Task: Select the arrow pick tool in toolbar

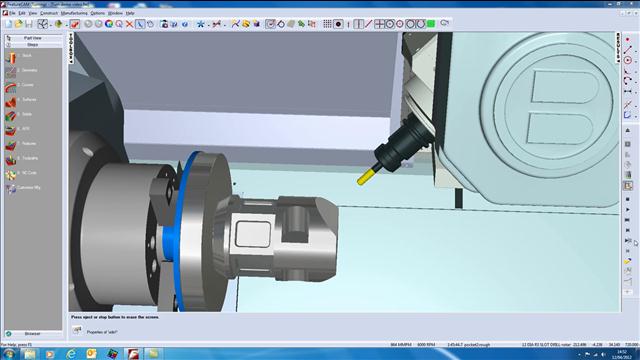Action: click(140, 24)
